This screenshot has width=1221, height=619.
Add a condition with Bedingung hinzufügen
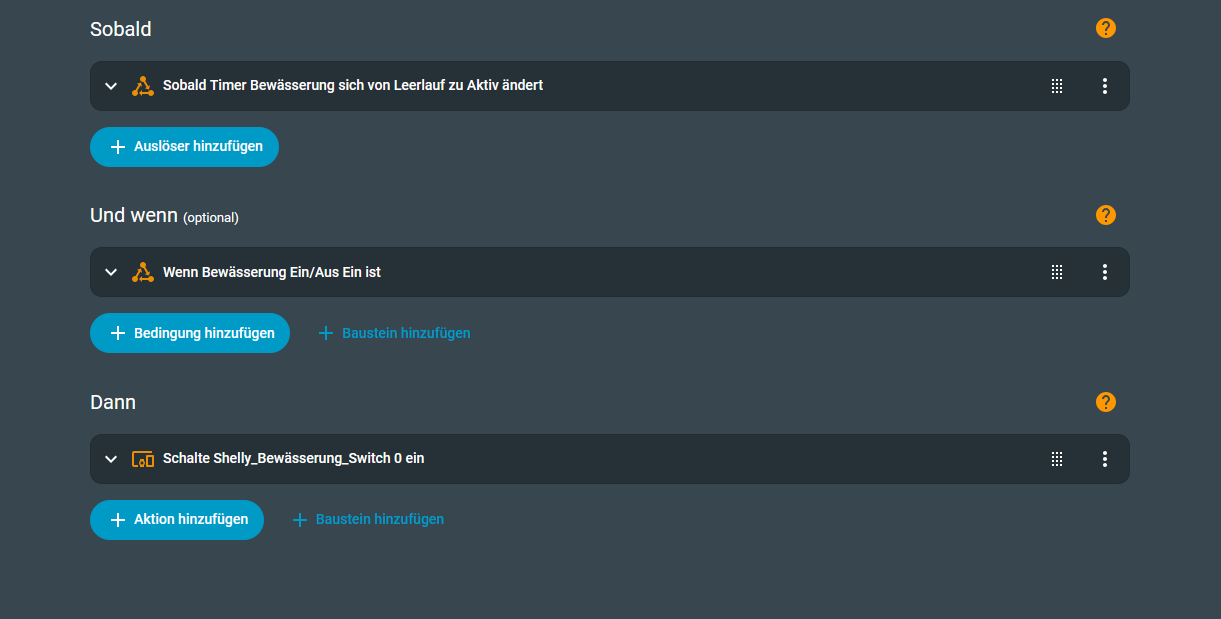pyautogui.click(x=190, y=333)
